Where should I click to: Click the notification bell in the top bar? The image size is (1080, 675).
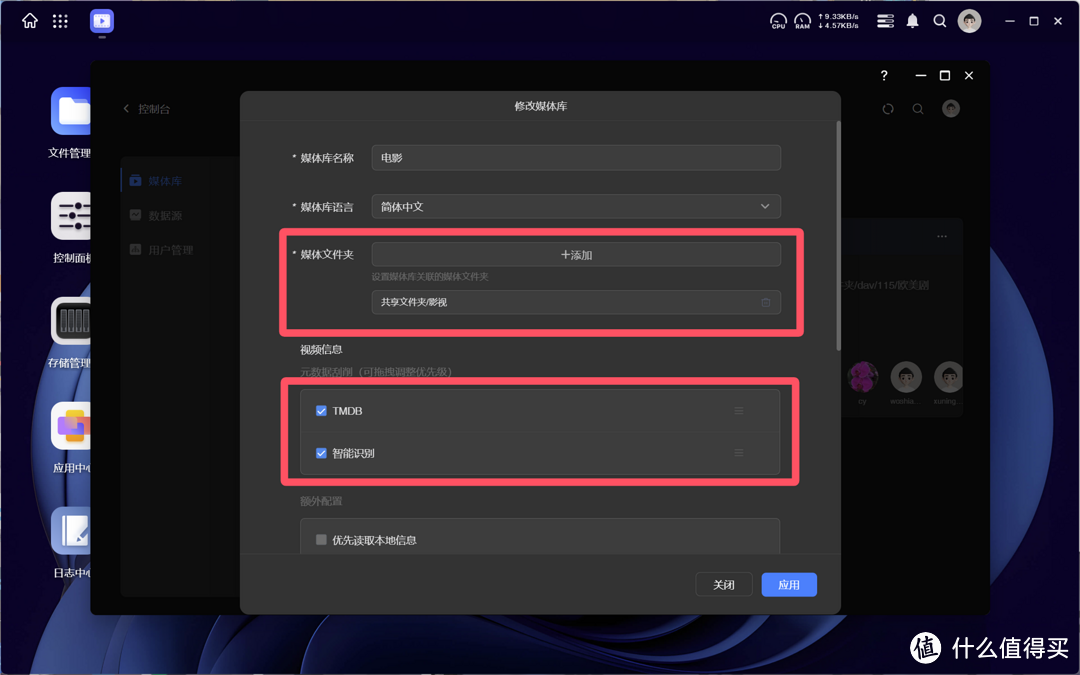912,20
